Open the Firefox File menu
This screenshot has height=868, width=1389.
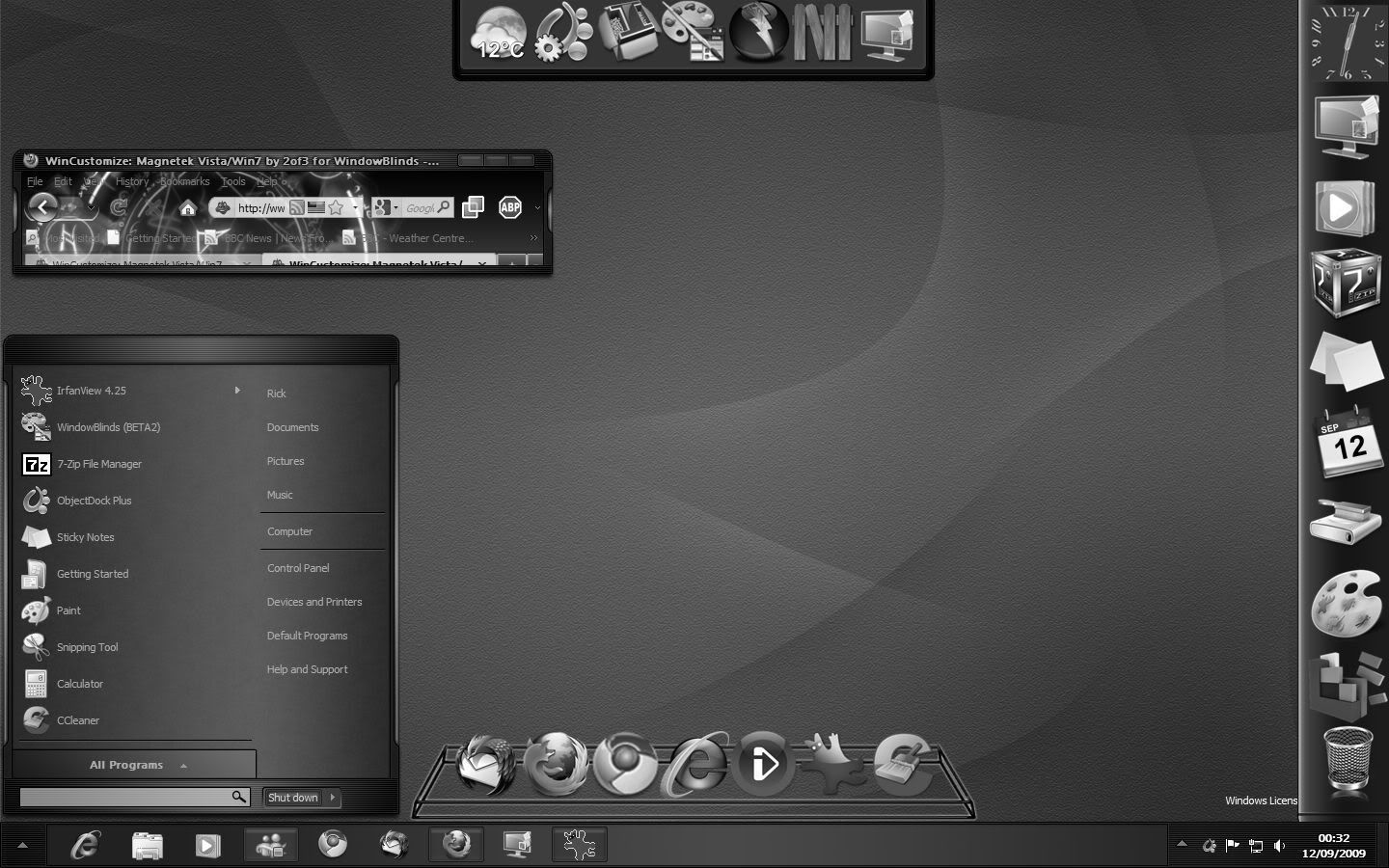coord(35,181)
